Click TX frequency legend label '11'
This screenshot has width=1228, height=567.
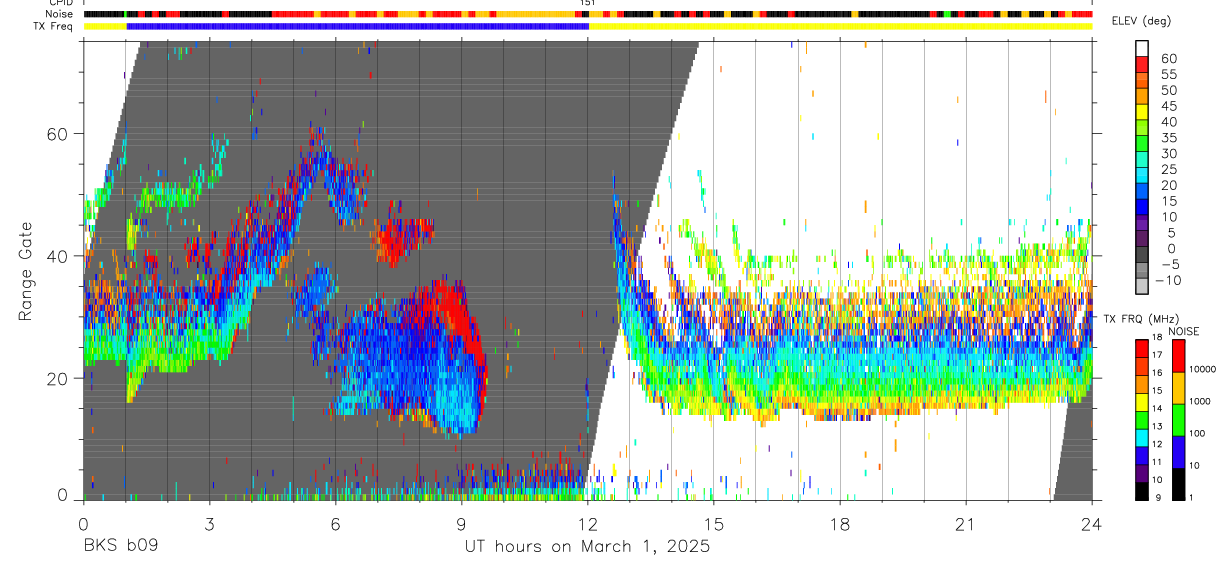tap(1158, 462)
